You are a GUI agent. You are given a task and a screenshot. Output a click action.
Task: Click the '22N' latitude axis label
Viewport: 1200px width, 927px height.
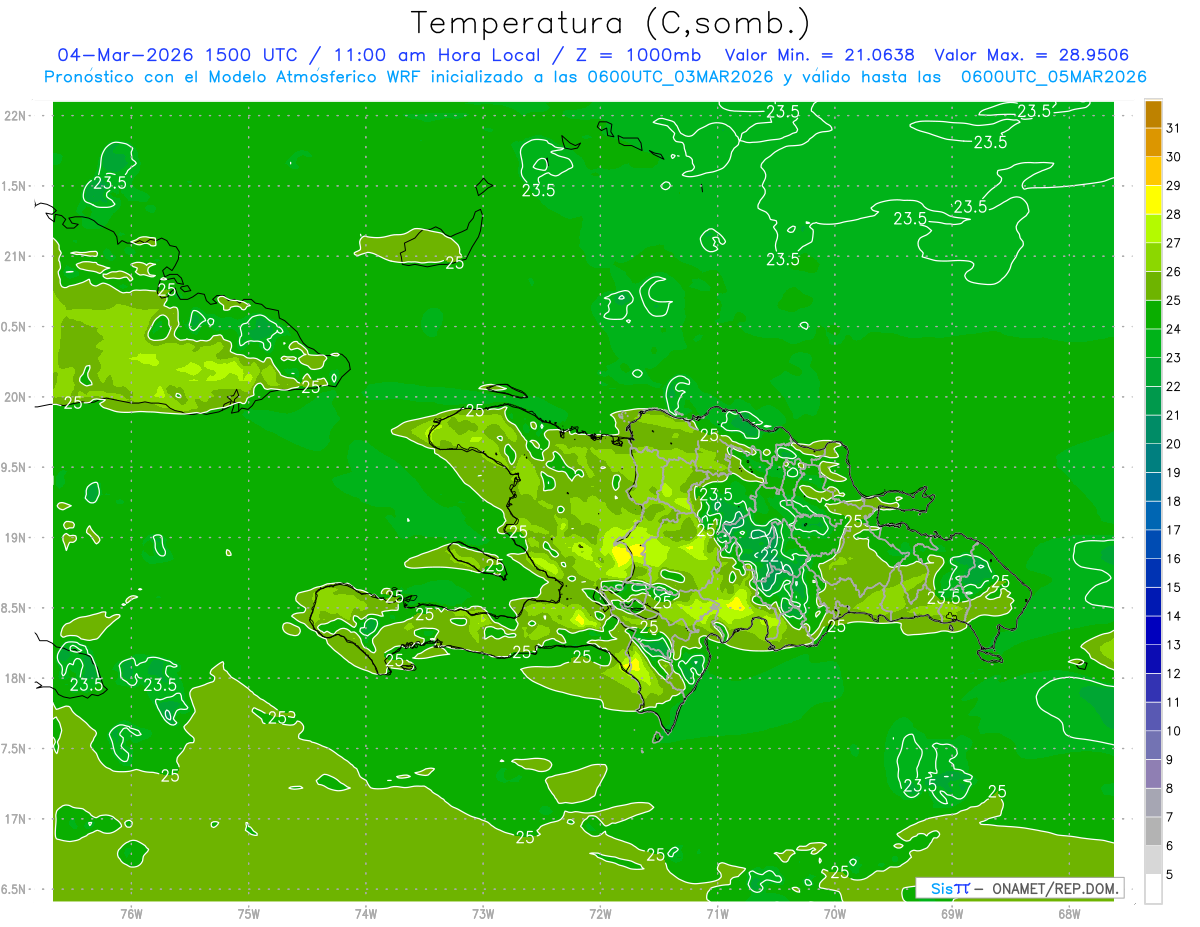pos(15,115)
